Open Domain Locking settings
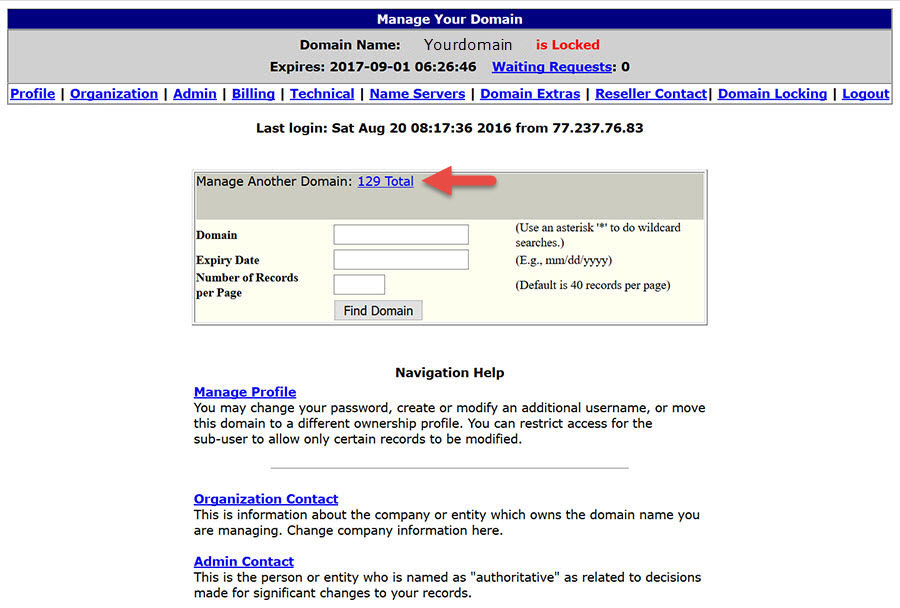This screenshot has width=900, height=608. (x=772, y=94)
